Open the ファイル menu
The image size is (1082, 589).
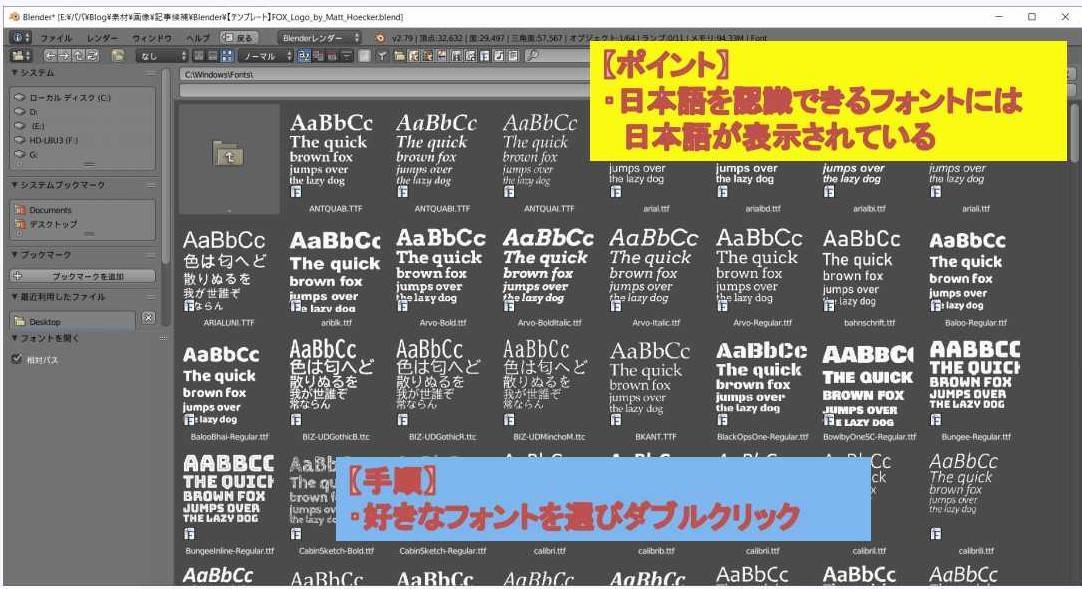coord(56,38)
